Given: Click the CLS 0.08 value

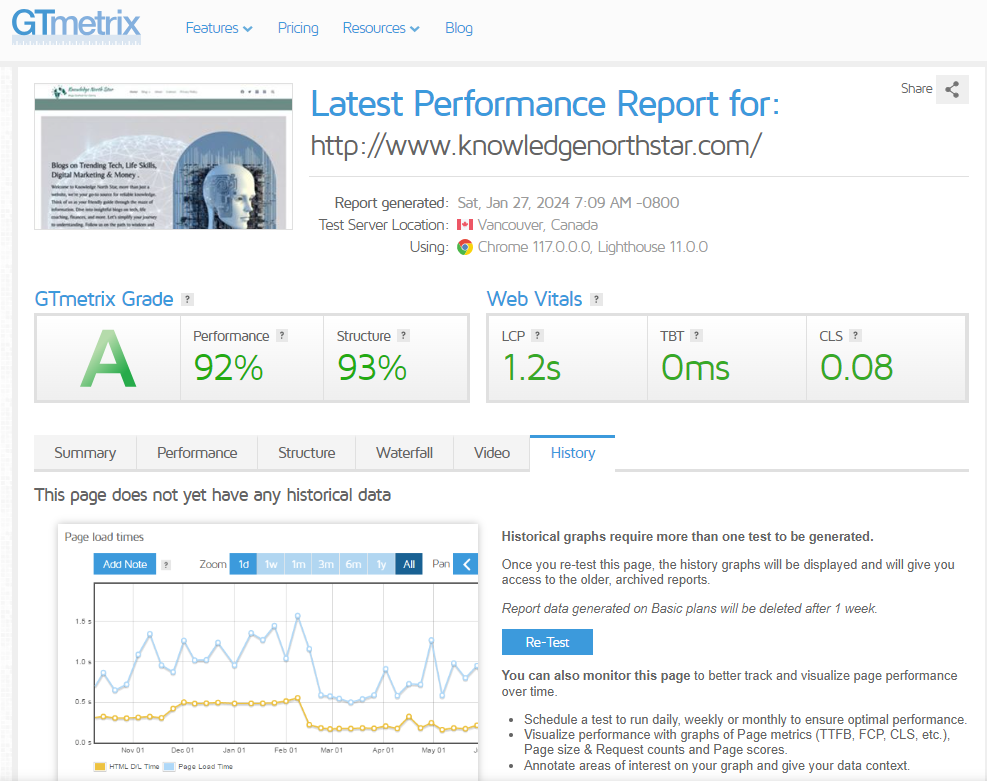Looking at the screenshot, I should pyautogui.click(x=857, y=368).
